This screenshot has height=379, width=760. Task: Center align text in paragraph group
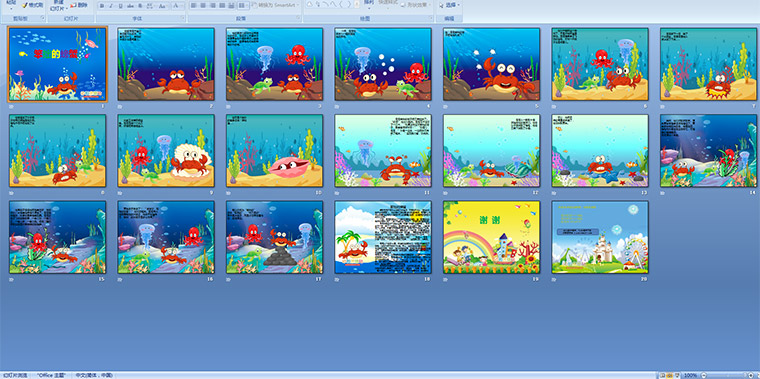pos(204,6)
